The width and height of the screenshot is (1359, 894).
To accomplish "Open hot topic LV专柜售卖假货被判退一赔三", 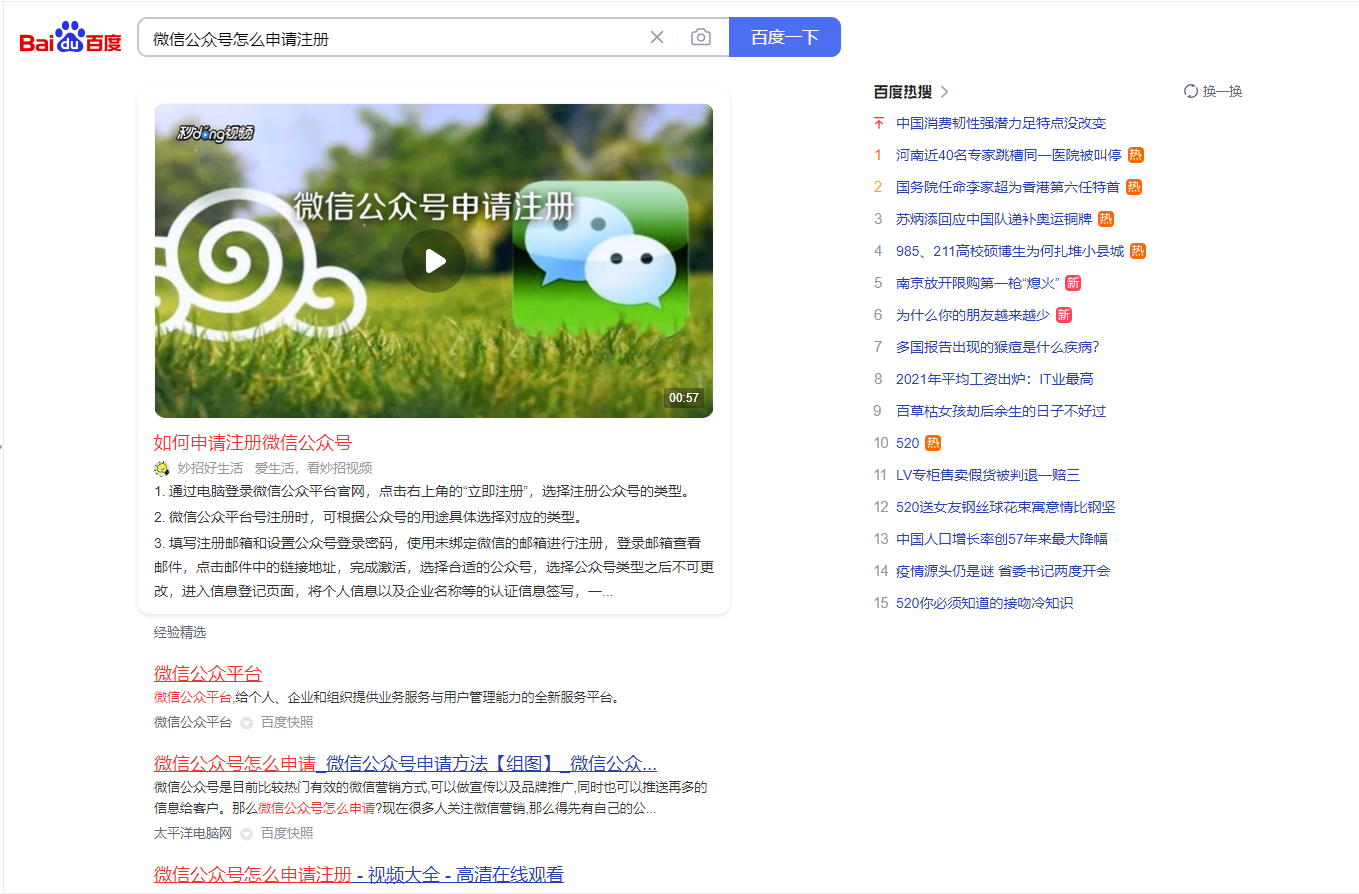I will coord(988,475).
